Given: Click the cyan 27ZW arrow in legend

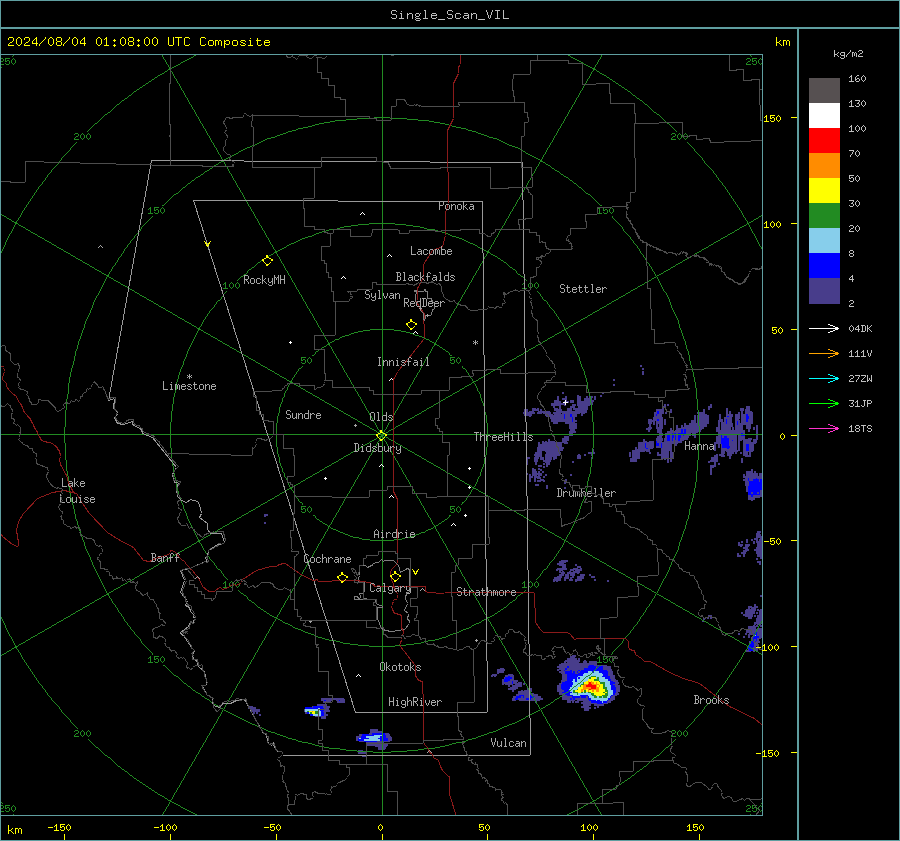Looking at the screenshot, I should pyautogui.click(x=824, y=378).
